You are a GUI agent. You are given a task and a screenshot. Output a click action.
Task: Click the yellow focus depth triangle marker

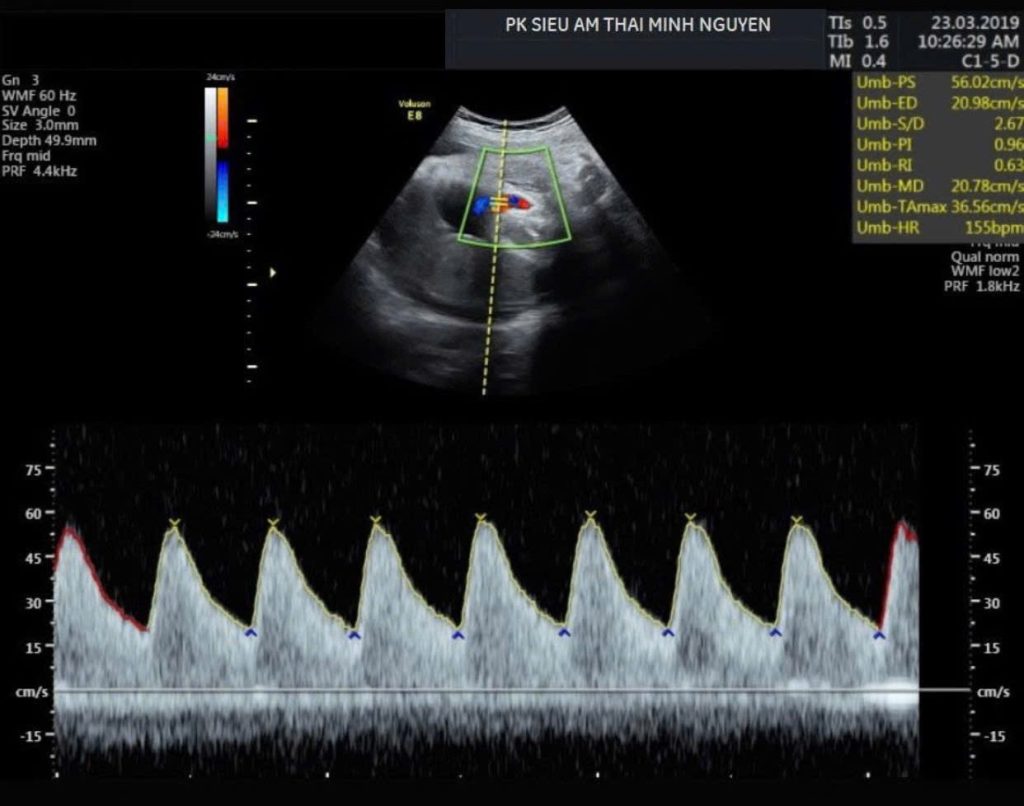coord(272,271)
